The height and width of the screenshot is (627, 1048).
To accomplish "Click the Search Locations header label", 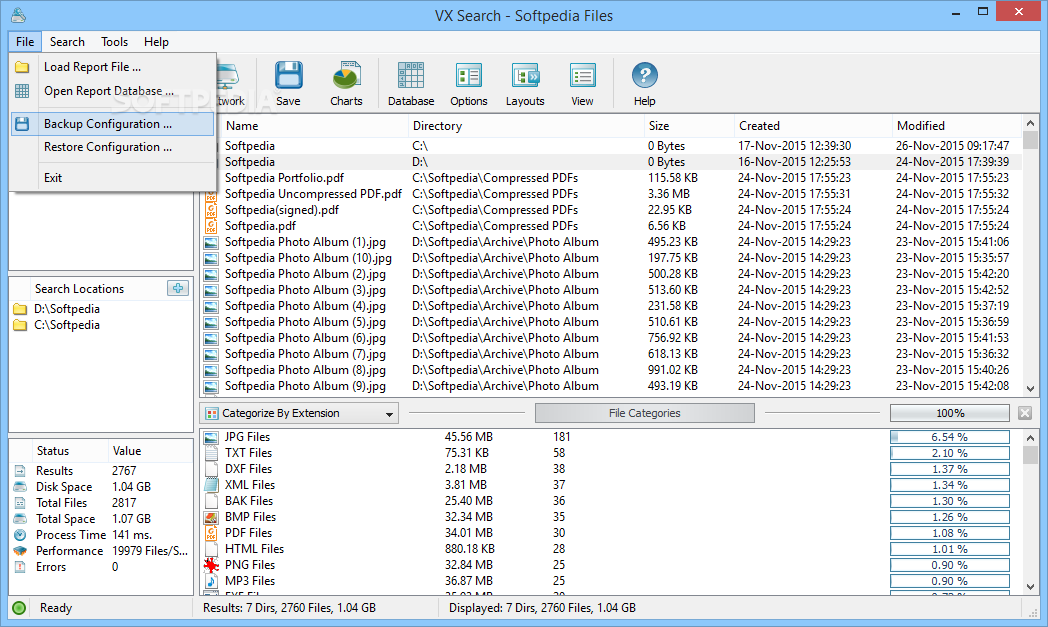I will pyautogui.click(x=80, y=289).
